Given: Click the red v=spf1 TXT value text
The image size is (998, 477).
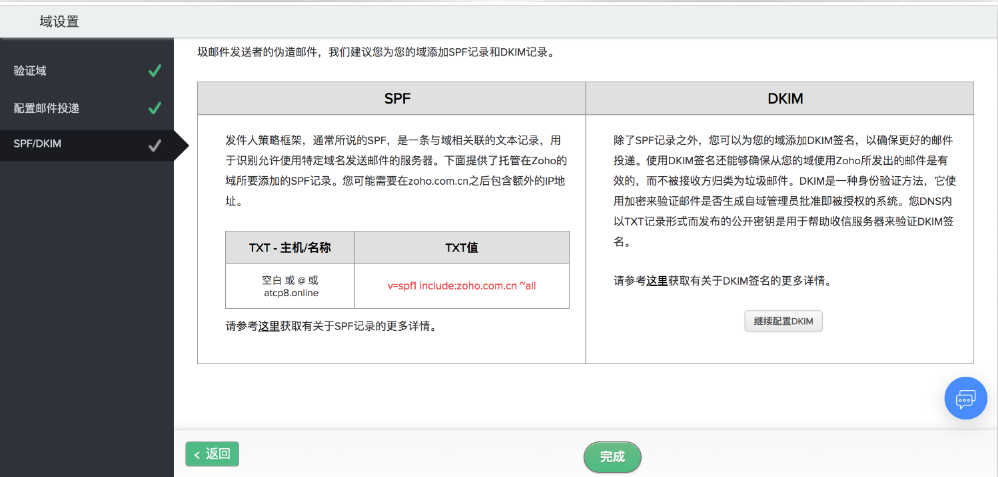Looking at the screenshot, I should click(x=461, y=285).
